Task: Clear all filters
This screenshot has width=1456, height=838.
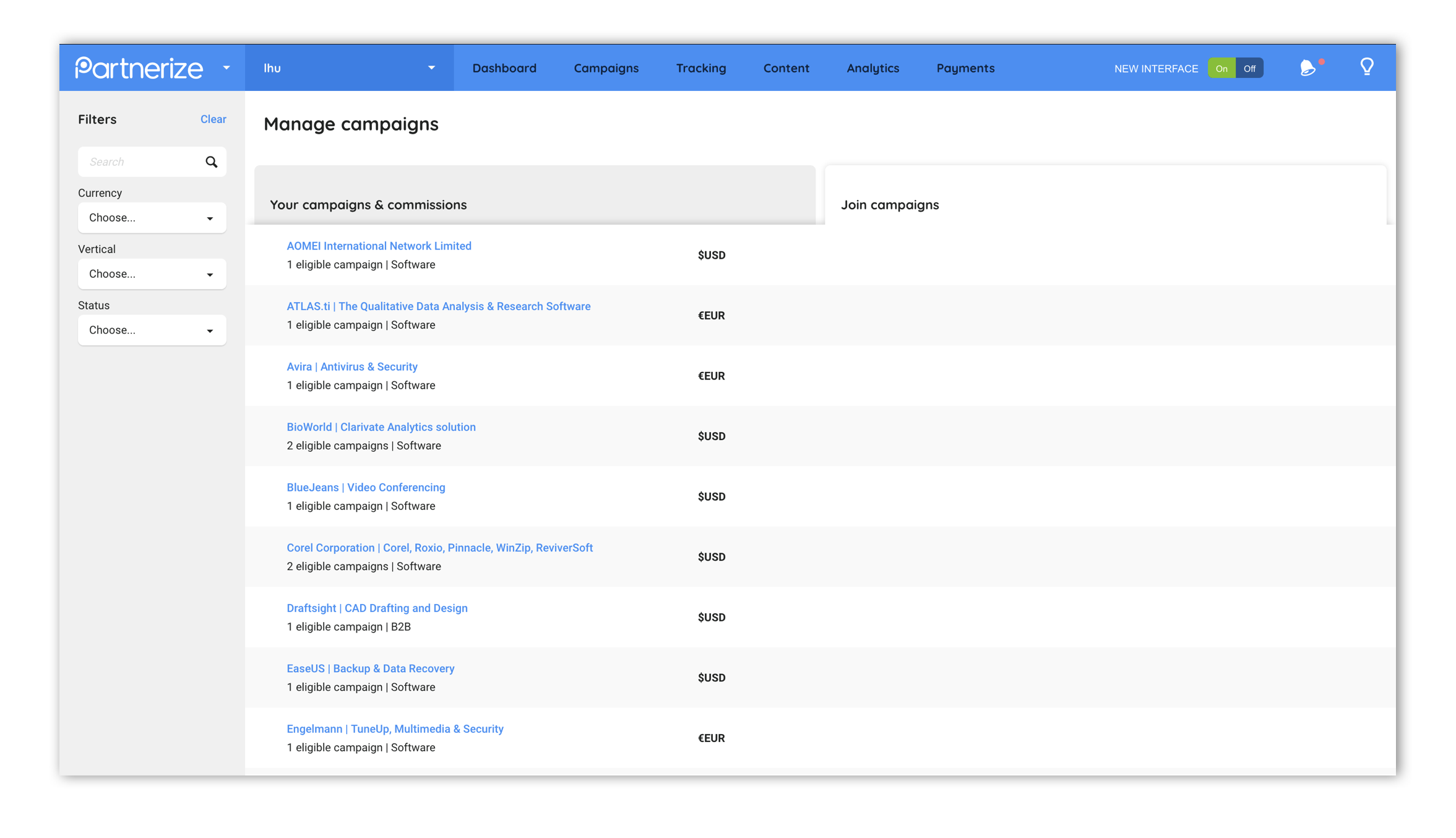Action: pos(213,119)
